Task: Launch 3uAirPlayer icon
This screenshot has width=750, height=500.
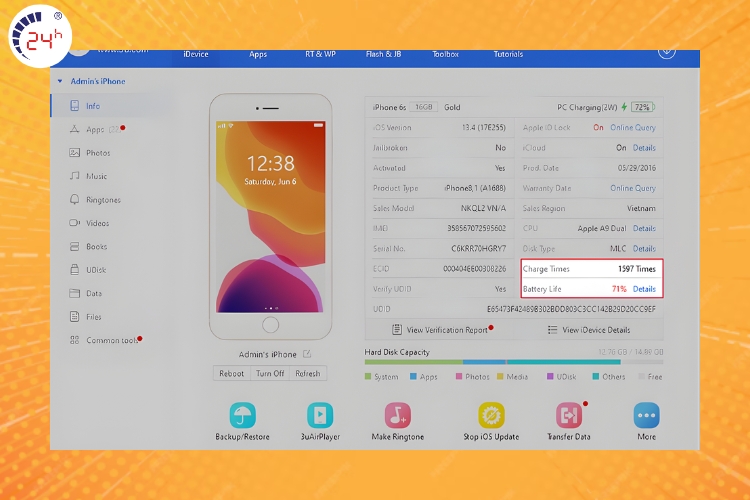Action: [x=320, y=415]
